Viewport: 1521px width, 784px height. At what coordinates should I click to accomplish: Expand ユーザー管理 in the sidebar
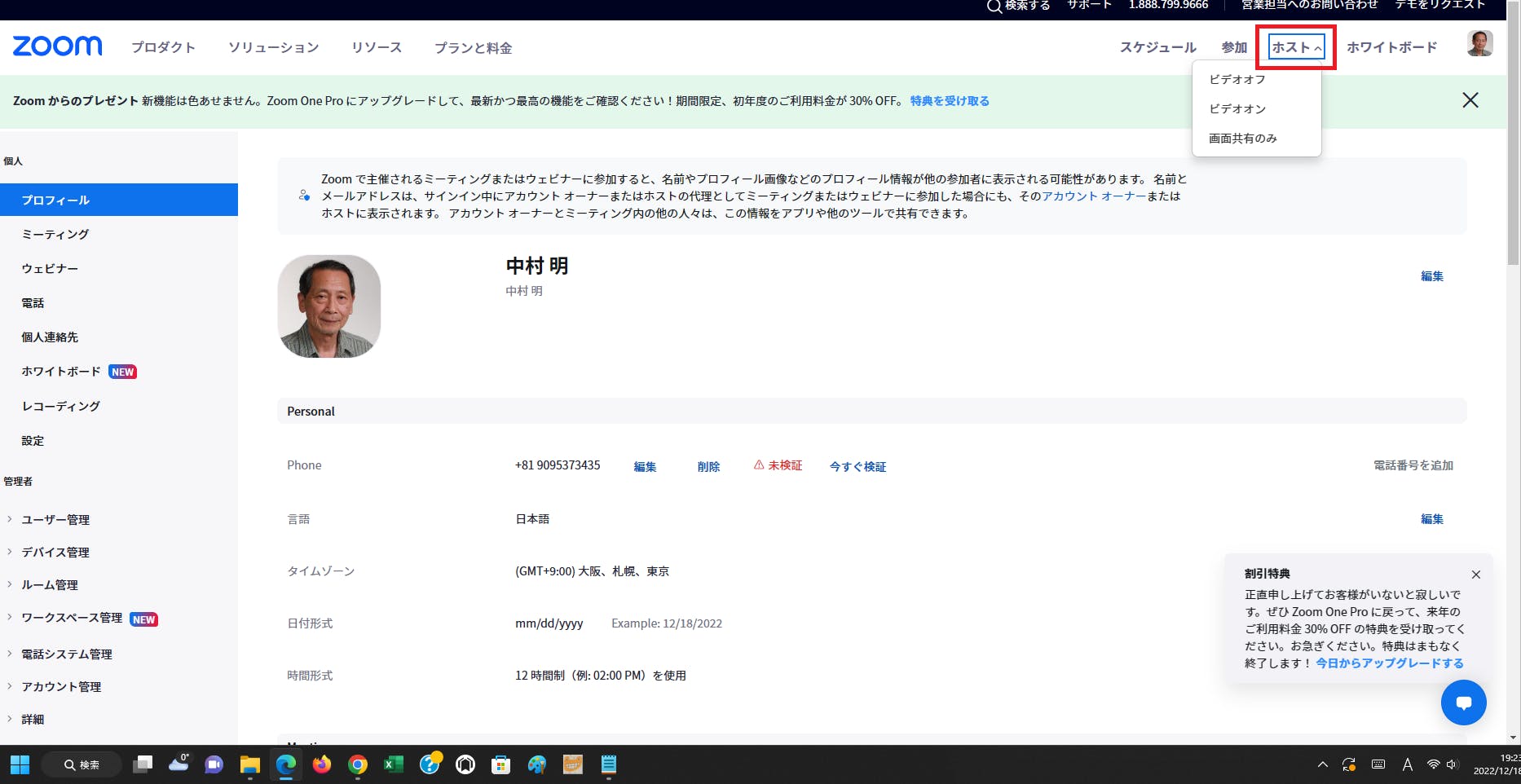(x=55, y=519)
